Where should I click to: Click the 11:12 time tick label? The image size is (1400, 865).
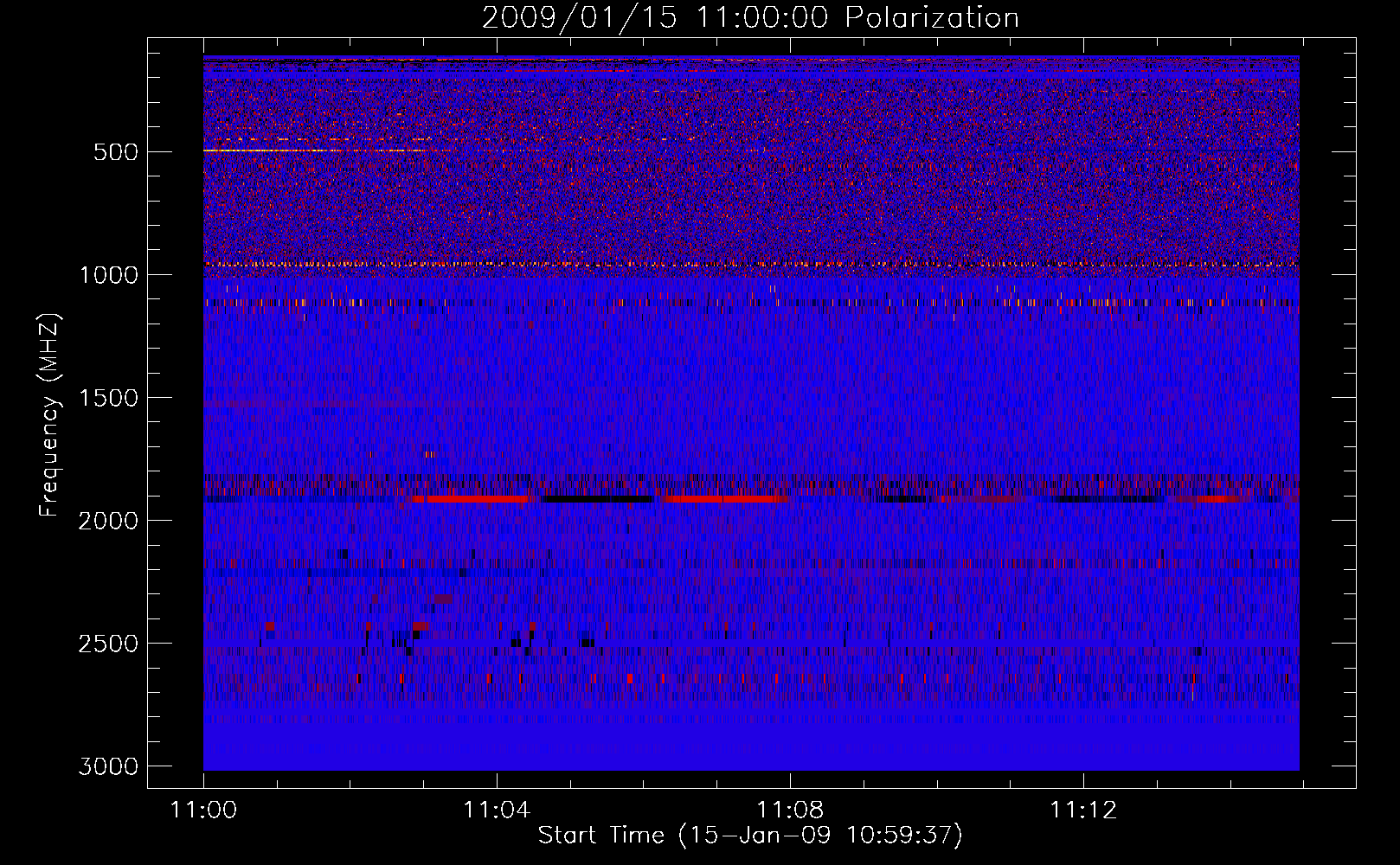coord(1083,811)
